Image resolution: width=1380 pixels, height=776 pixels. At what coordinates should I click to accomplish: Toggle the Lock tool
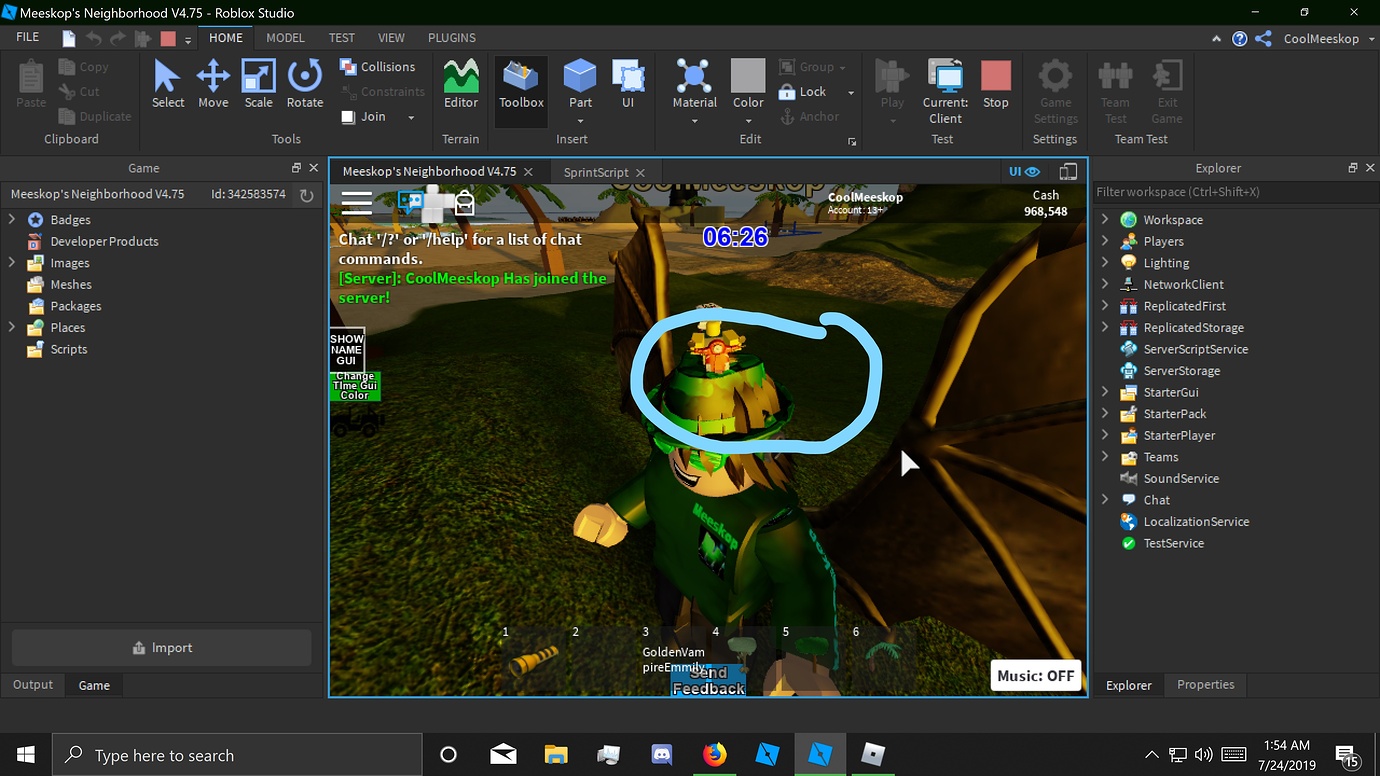point(803,92)
